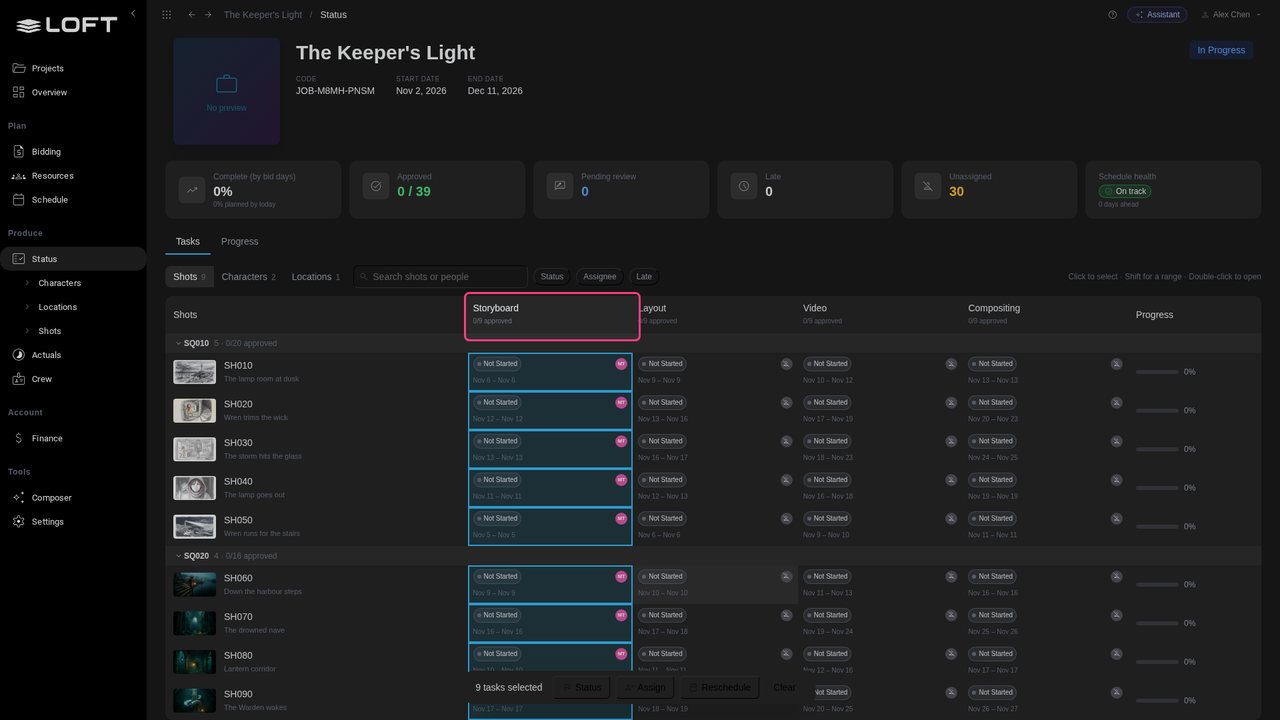Image resolution: width=1280 pixels, height=720 pixels.
Task: Click Clear in the selection bar
Action: (x=785, y=688)
